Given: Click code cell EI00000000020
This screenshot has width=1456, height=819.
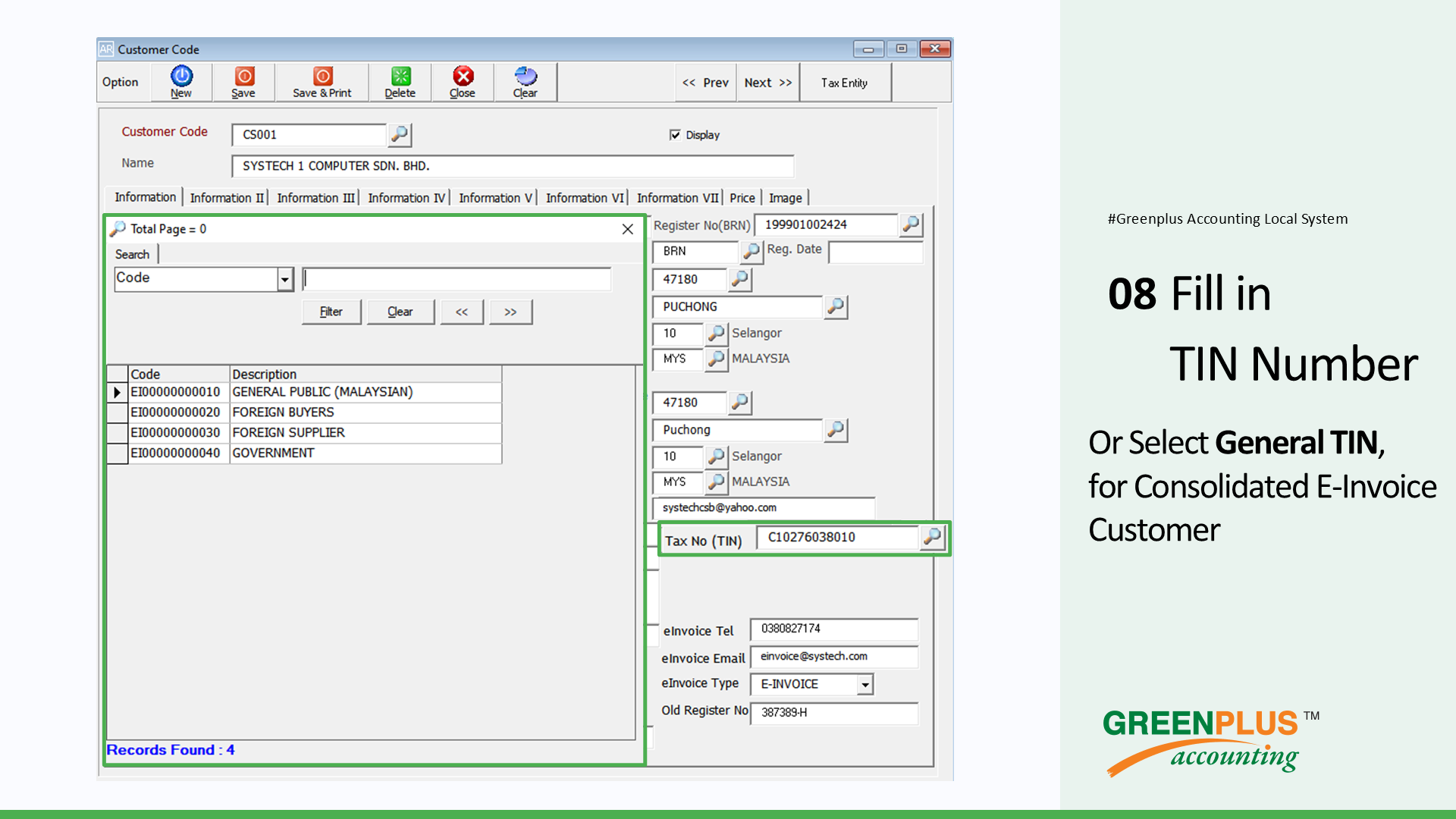Looking at the screenshot, I should 178,413.
